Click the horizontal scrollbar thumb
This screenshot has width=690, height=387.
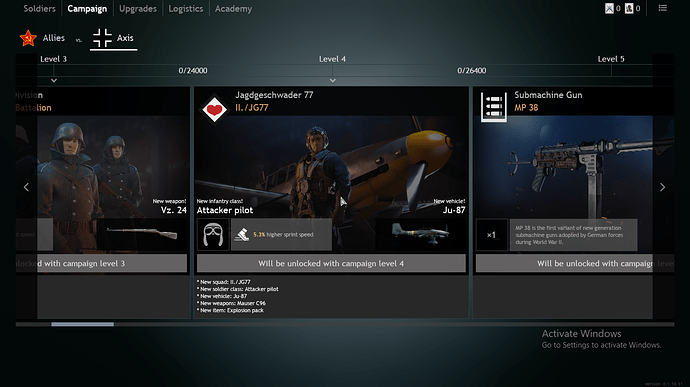(x=82, y=324)
